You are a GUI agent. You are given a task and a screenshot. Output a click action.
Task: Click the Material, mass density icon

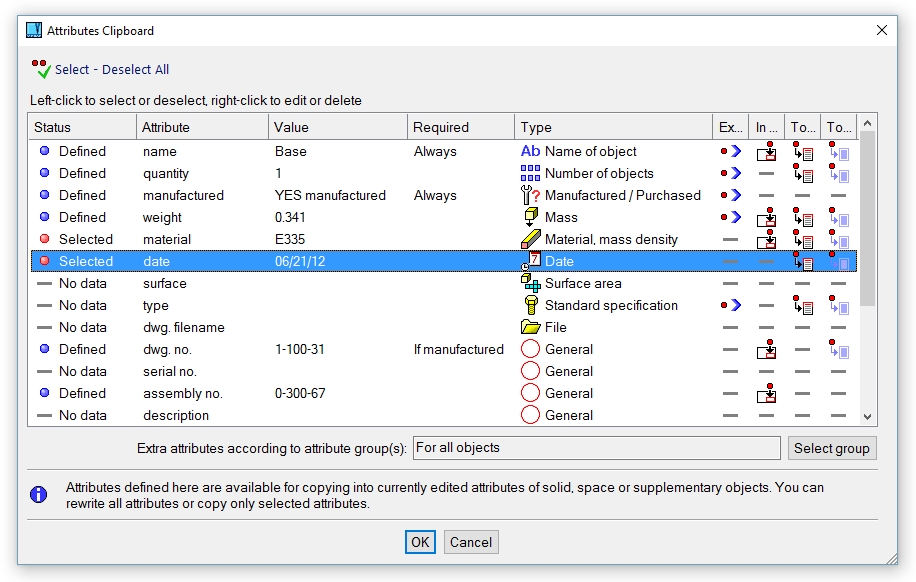530,239
